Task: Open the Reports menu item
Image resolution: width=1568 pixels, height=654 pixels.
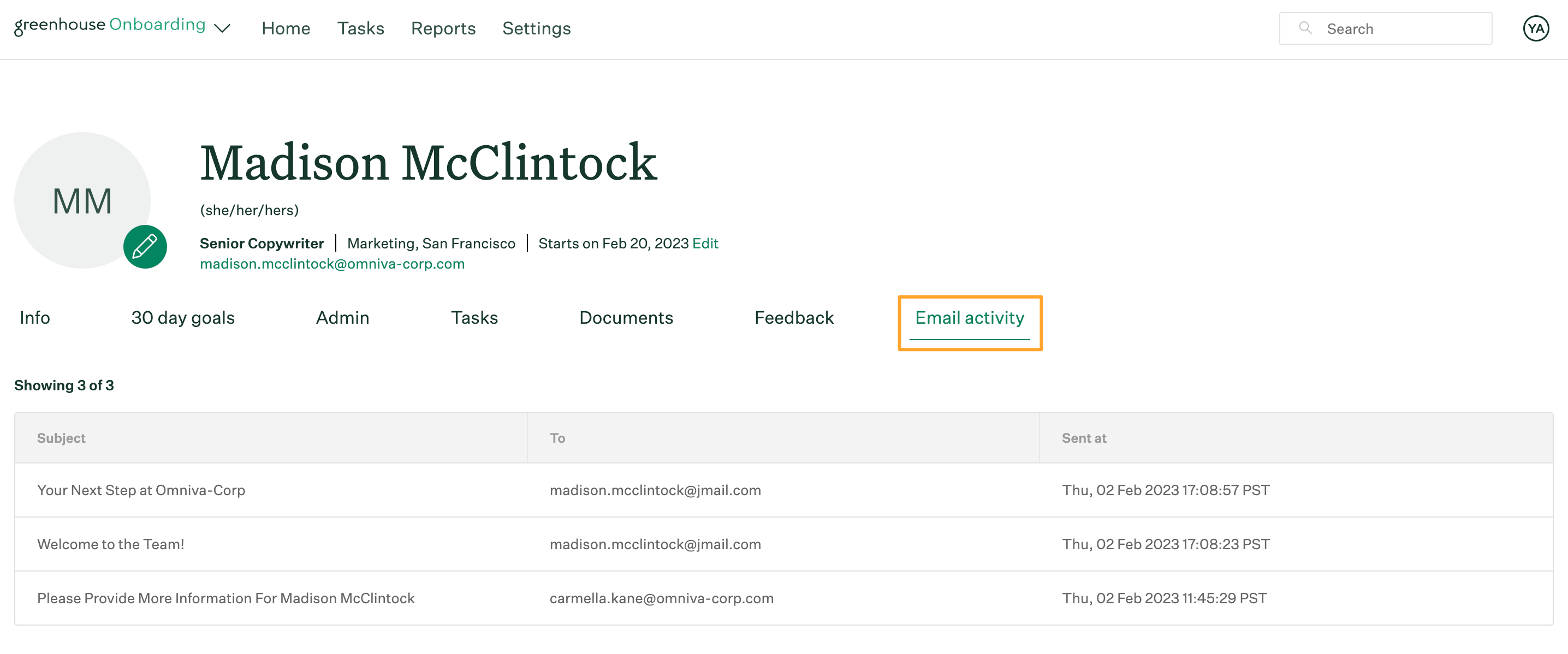Action: (x=443, y=28)
